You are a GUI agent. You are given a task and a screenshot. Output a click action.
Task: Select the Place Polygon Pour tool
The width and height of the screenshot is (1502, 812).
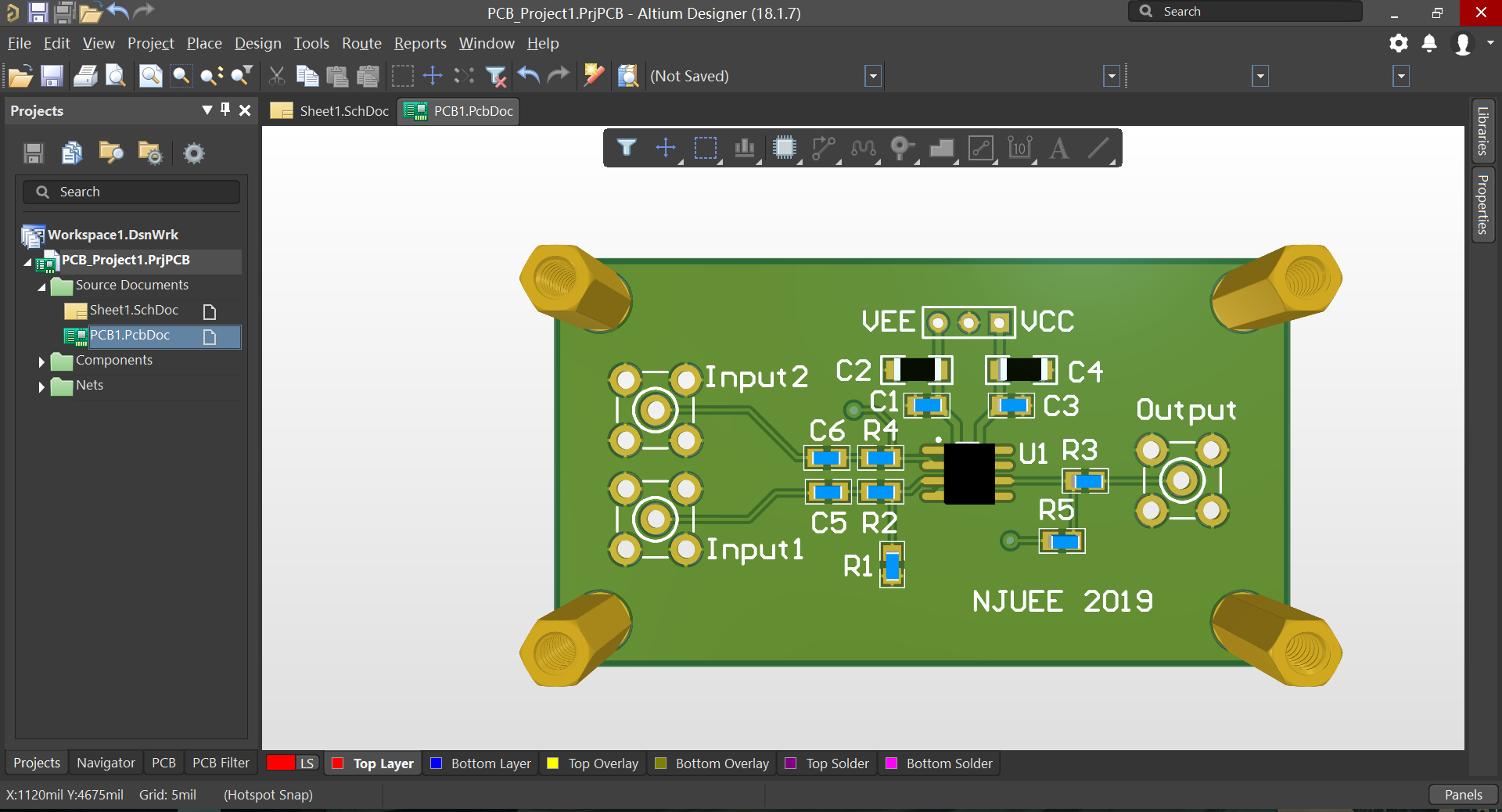942,148
